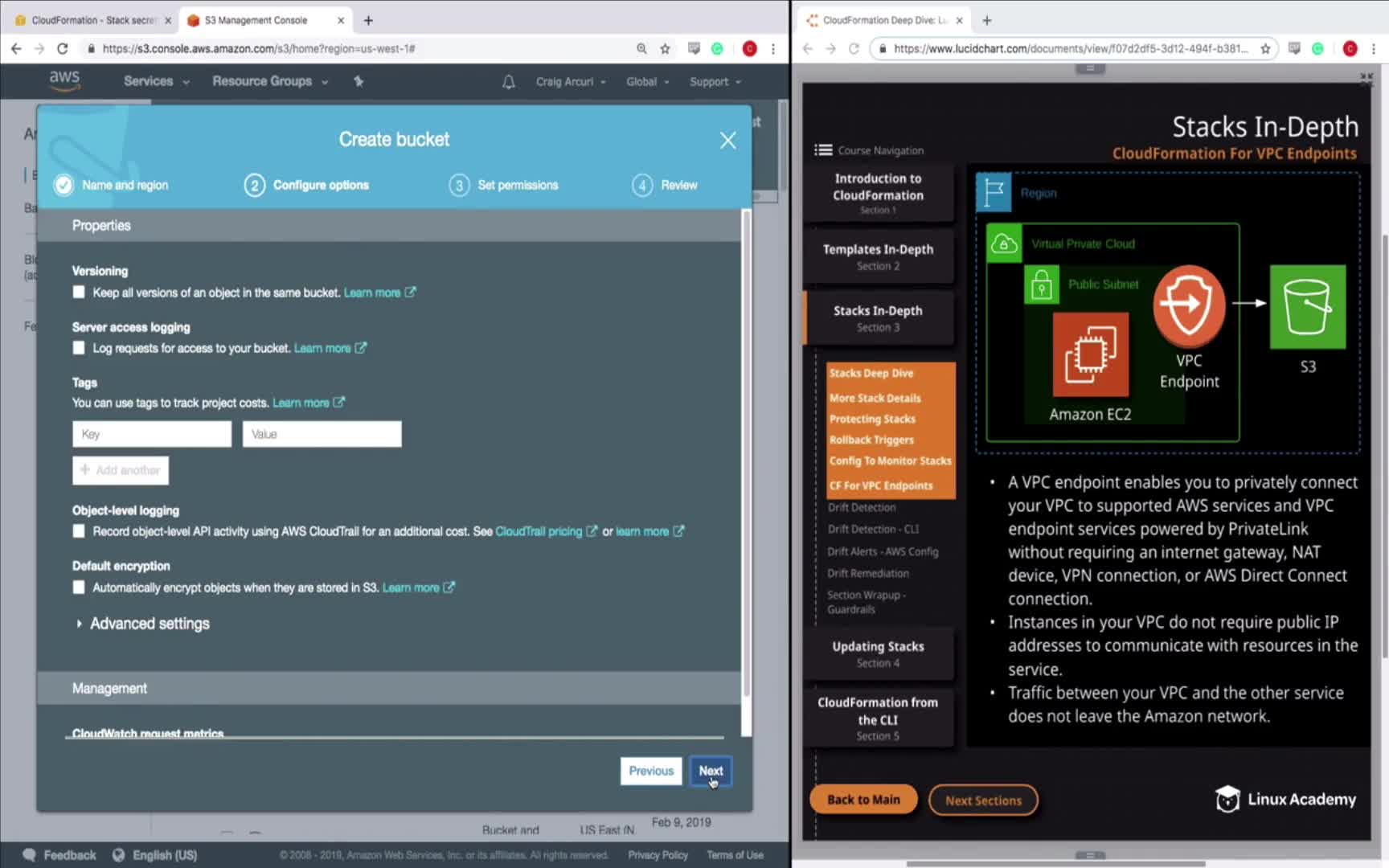Image resolution: width=1389 pixels, height=868 pixels.
Task: Open the English (US) language selector
Action: click(x=155, y=855)
